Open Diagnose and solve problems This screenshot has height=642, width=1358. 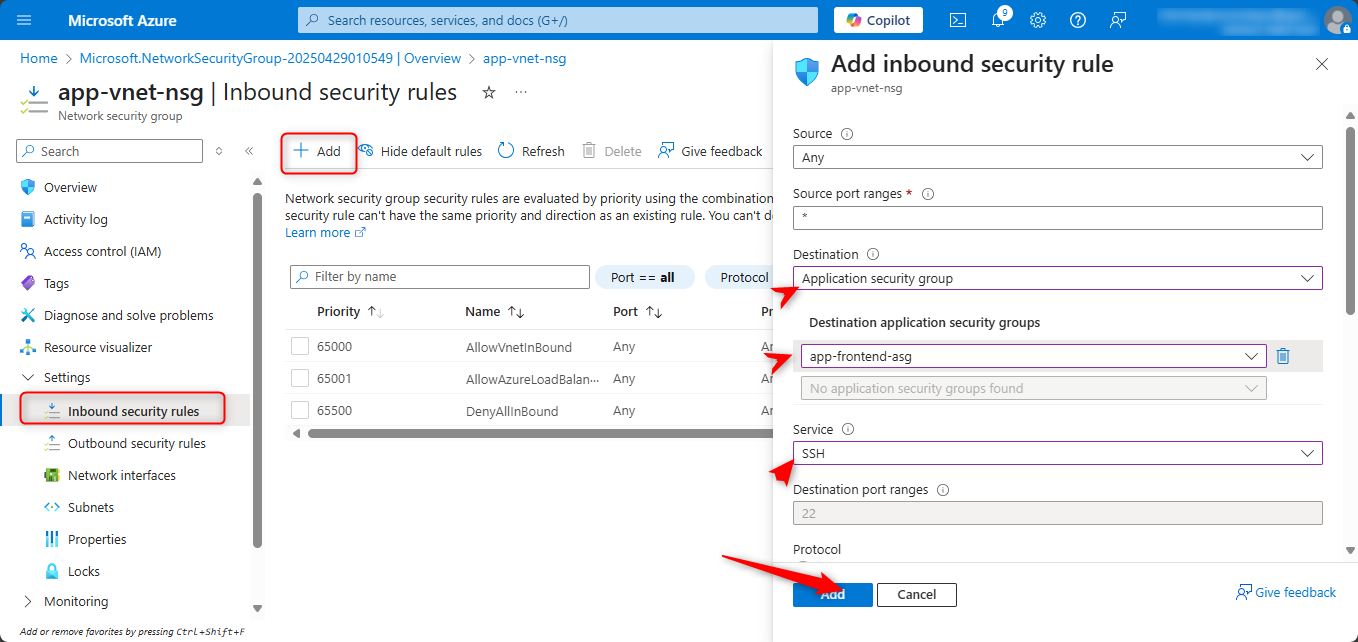pyautogui.click(x=128, y=315)
